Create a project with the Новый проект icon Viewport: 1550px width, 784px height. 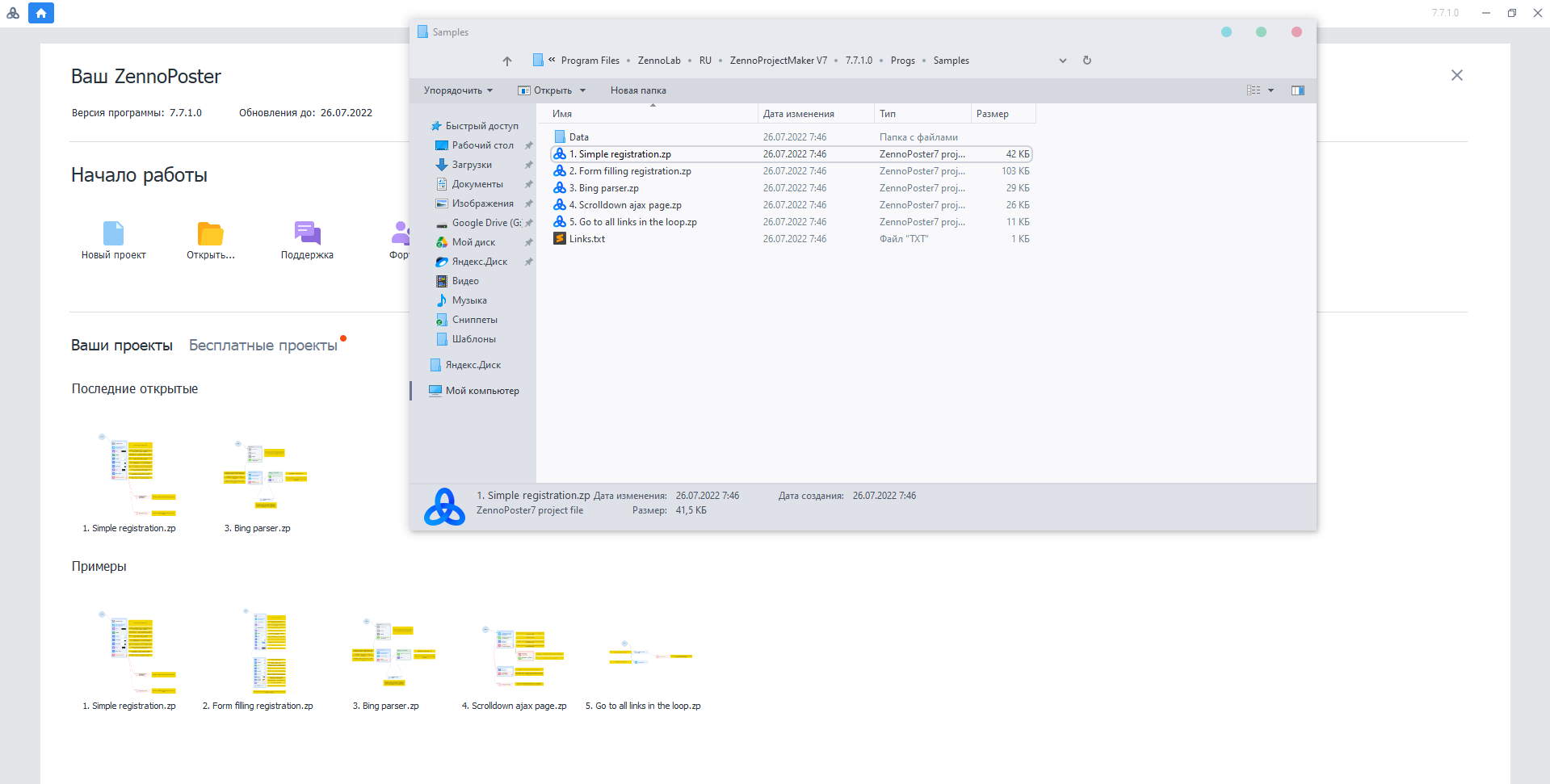(x=113, y=233)
